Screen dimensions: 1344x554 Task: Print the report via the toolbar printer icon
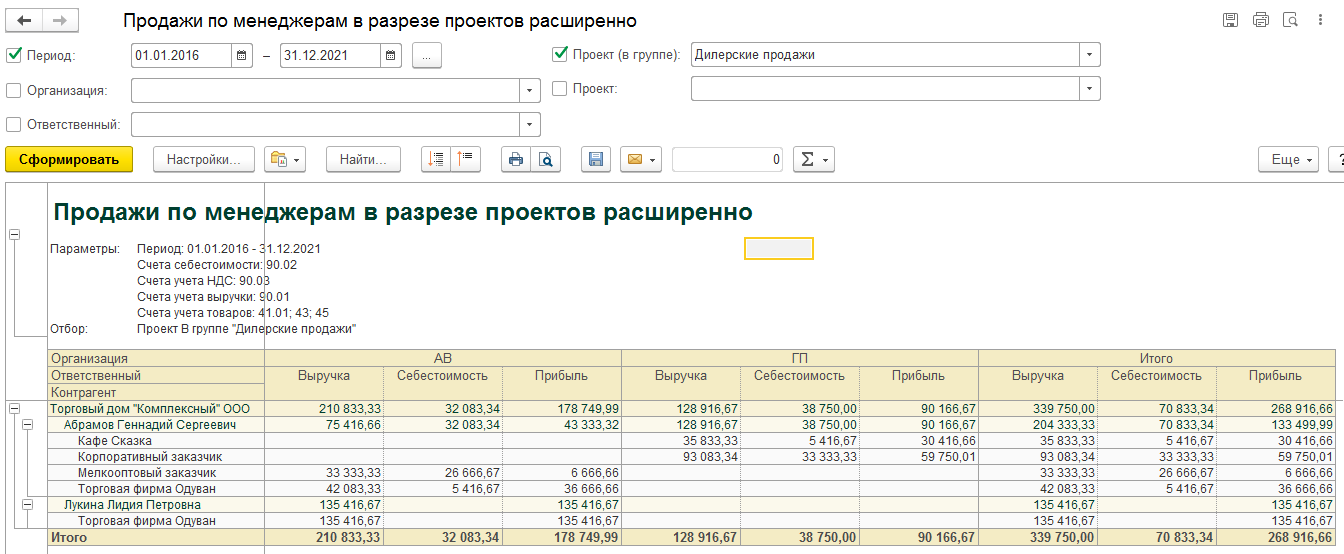point(516,159)
